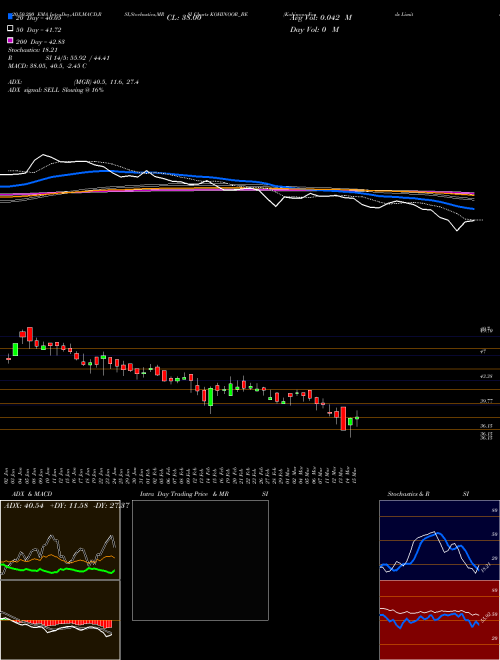
Task: Click the 'SI 14/3: 35.92 / 44.41' readout
Action: click(78, 58)
